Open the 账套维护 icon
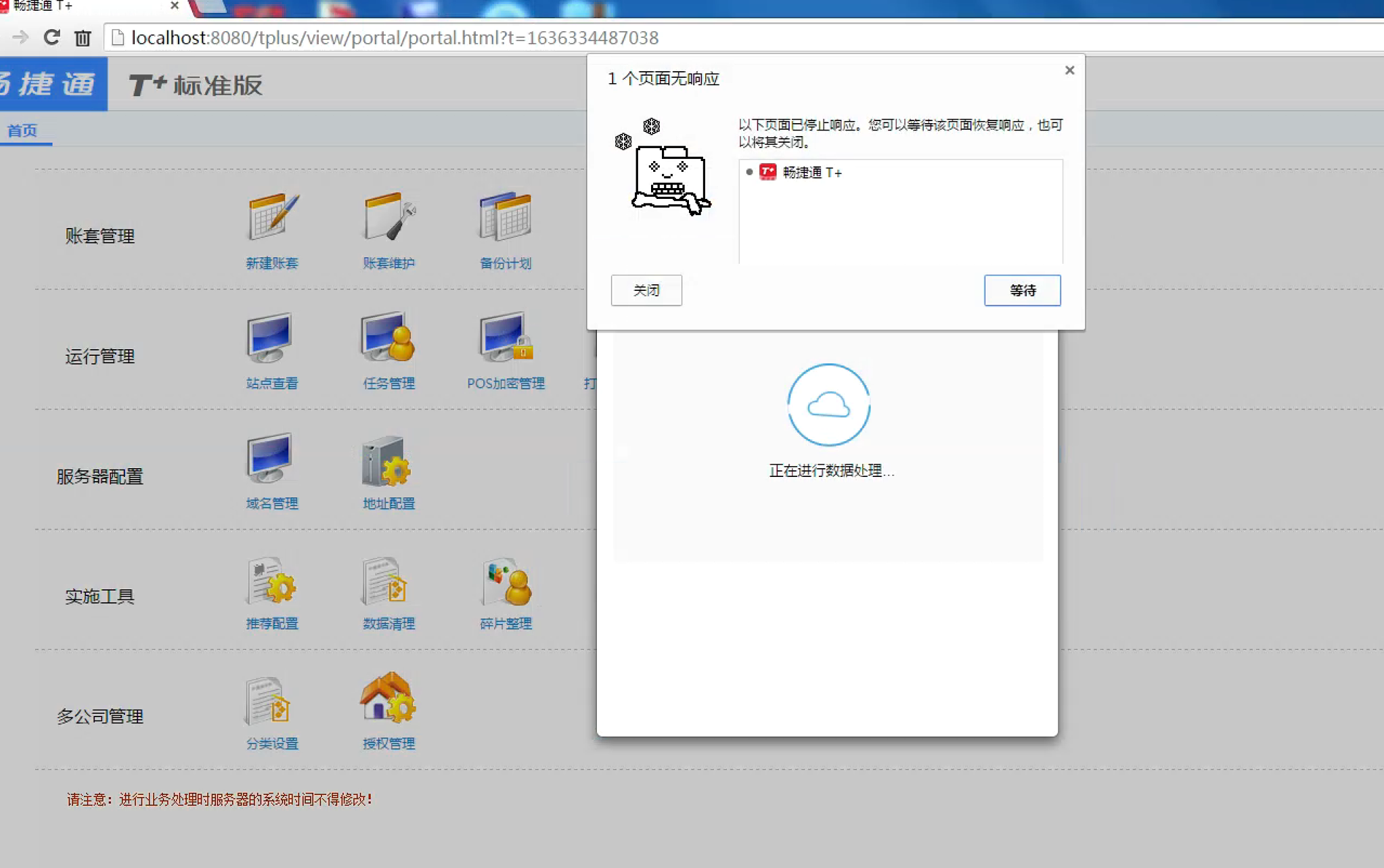 389,216
